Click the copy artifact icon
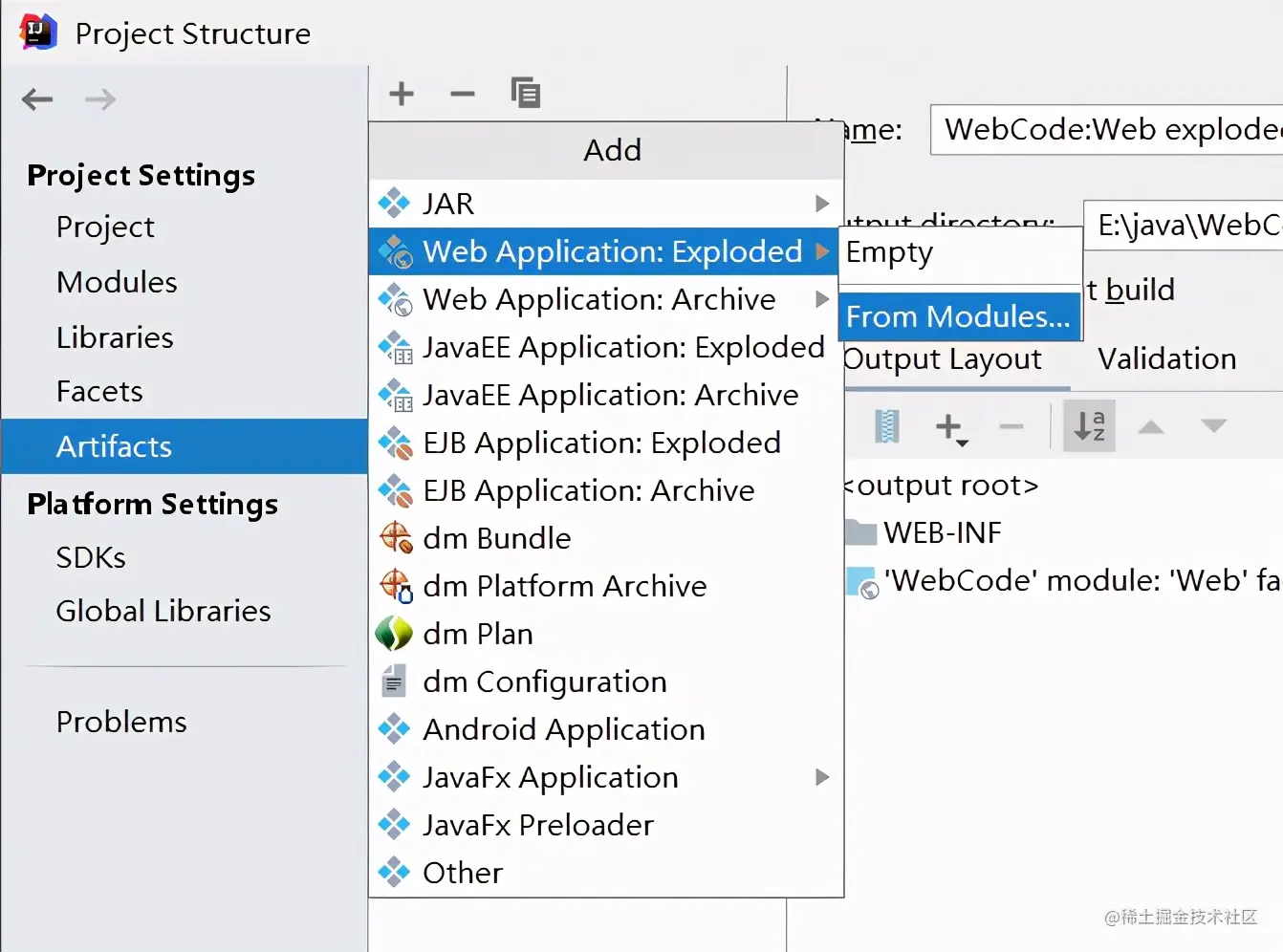 click(525, 93)
